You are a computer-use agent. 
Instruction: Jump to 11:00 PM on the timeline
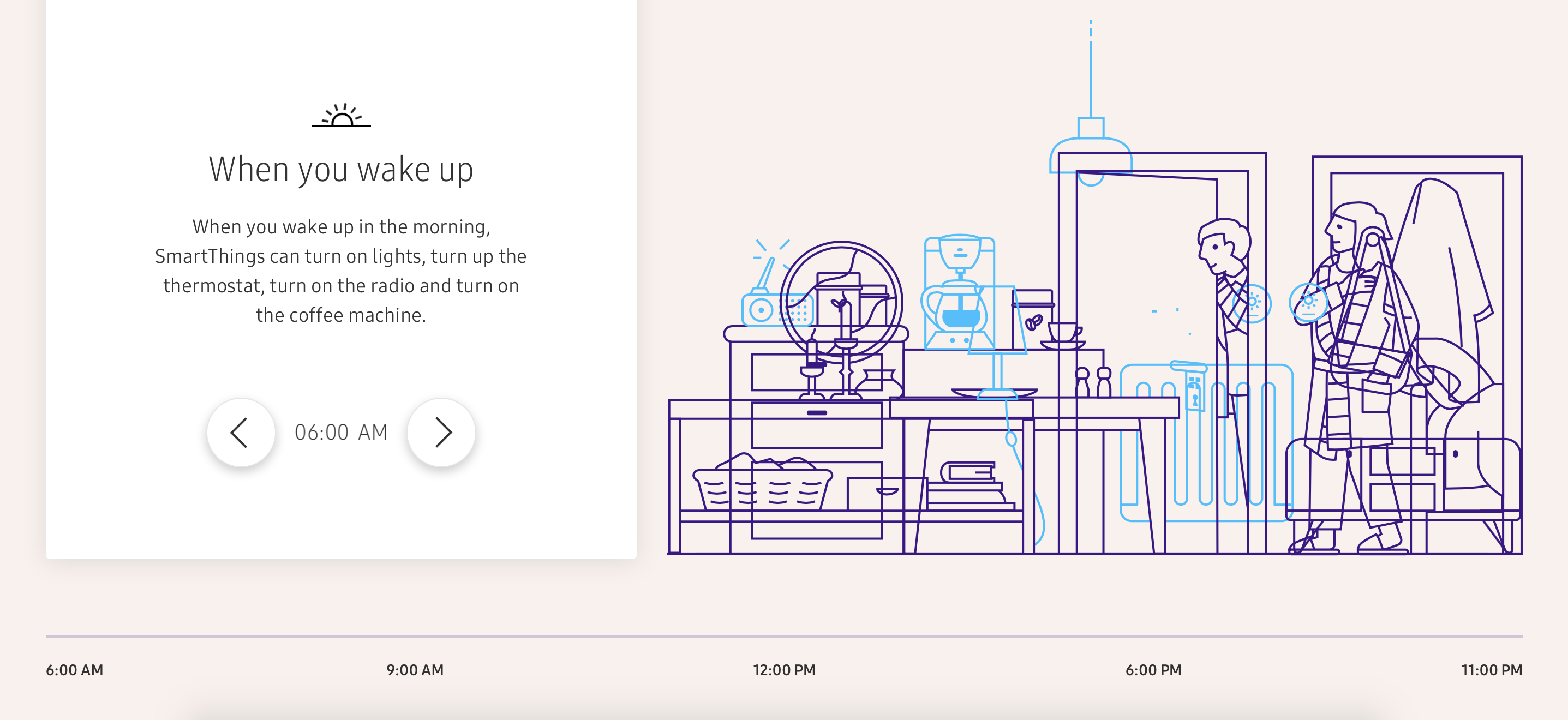pyautogui.click(x=1491, y=670)
